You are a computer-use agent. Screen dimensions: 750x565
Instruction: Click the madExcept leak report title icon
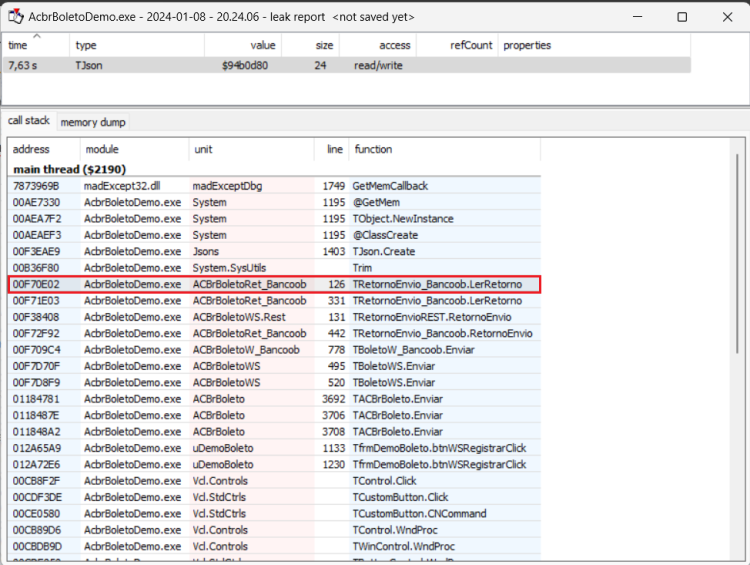pos(15,17)
